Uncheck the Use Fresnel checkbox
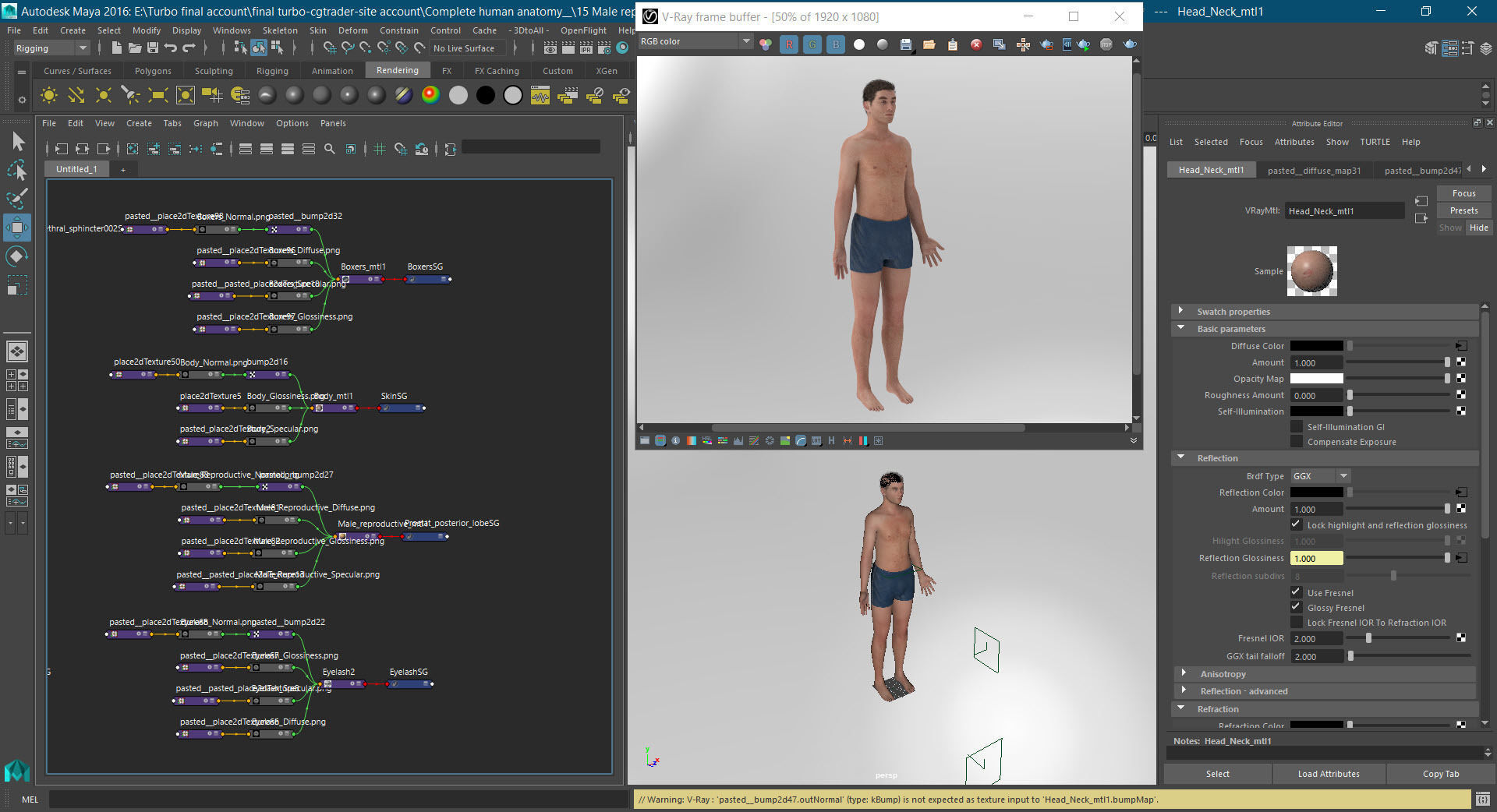Screen dimensions: 1497x812 click(x=1297, y=592)
